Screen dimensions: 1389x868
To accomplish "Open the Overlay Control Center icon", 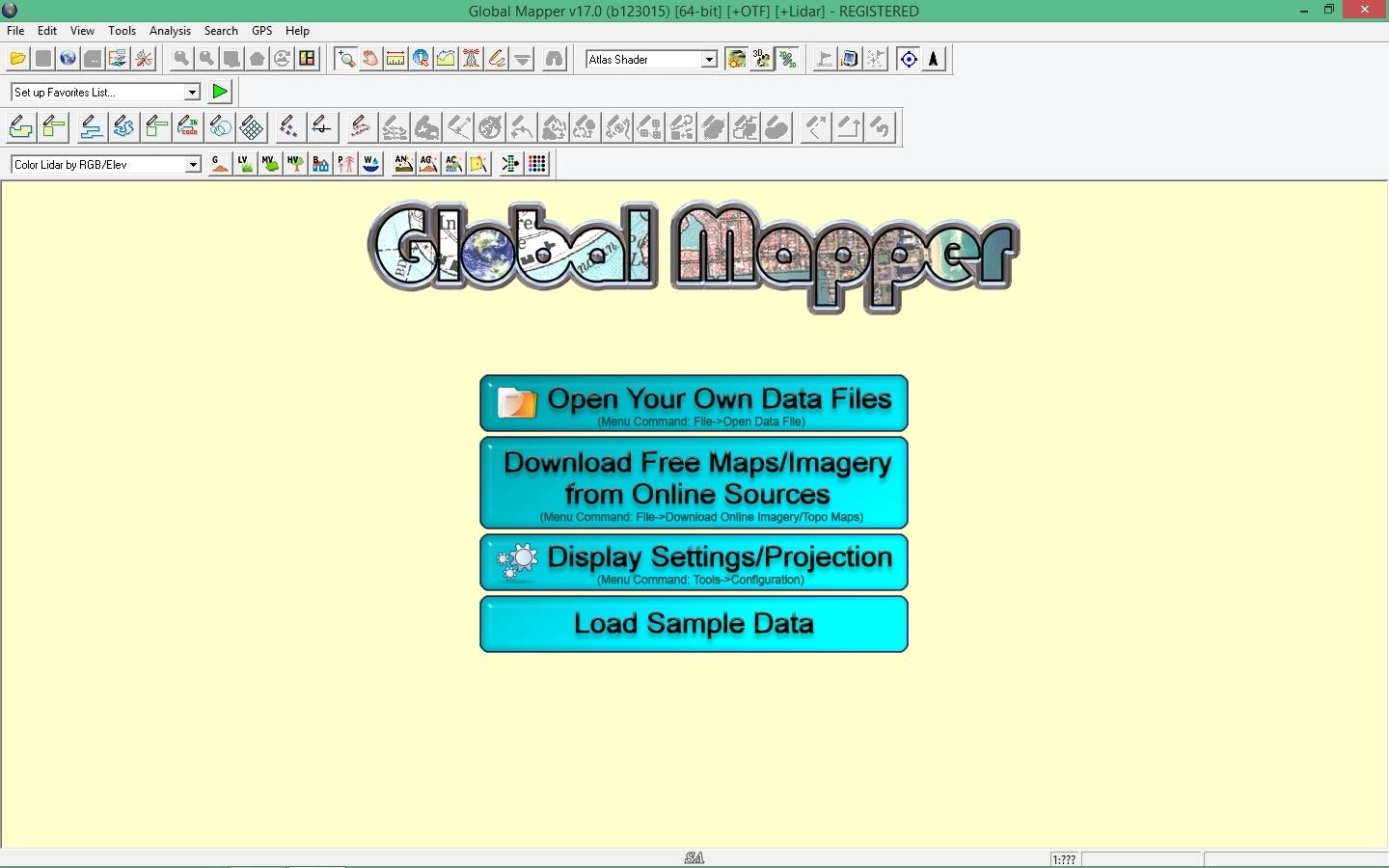I will (x=118, y=59).
